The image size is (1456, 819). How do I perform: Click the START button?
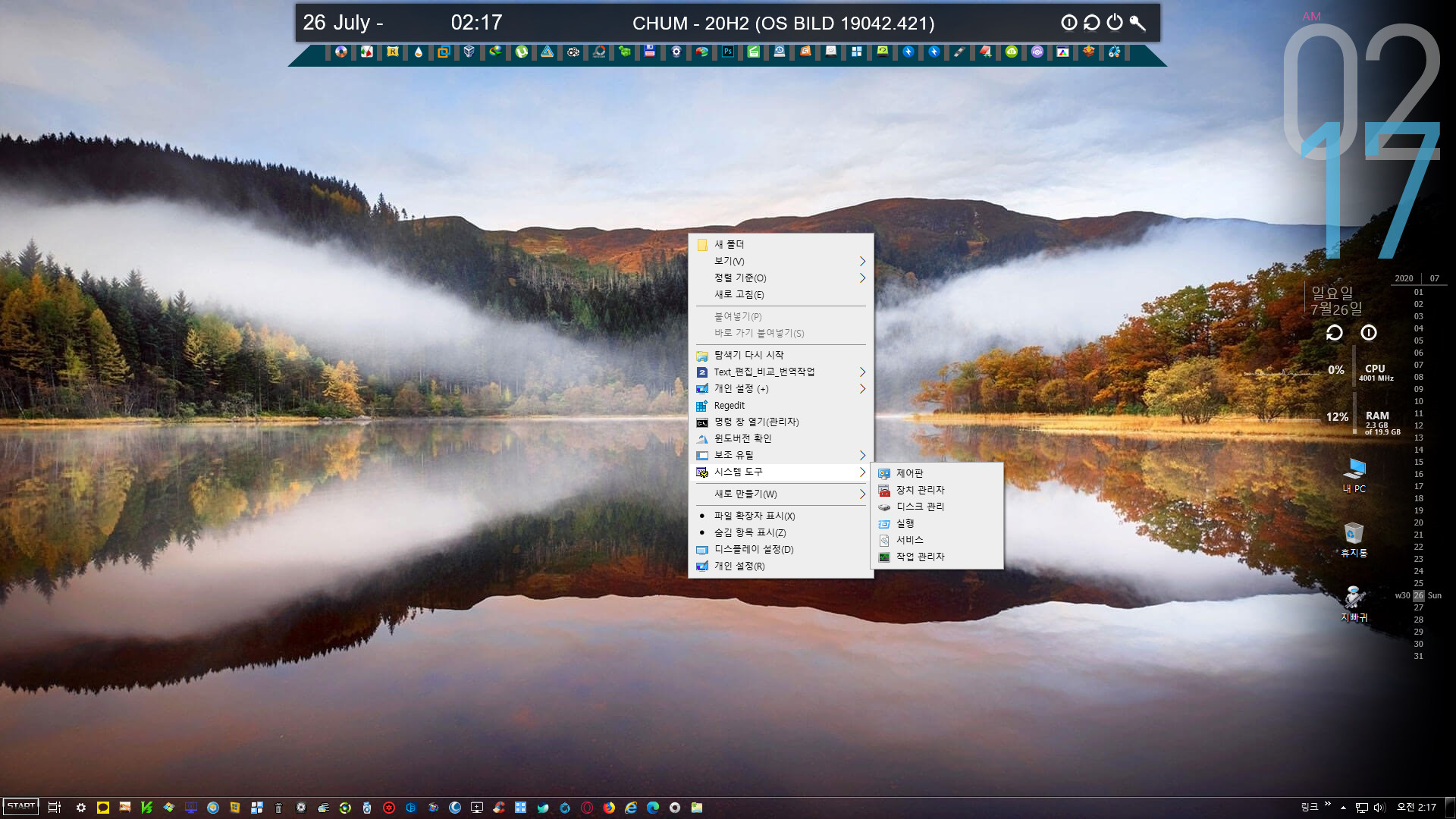20,807
